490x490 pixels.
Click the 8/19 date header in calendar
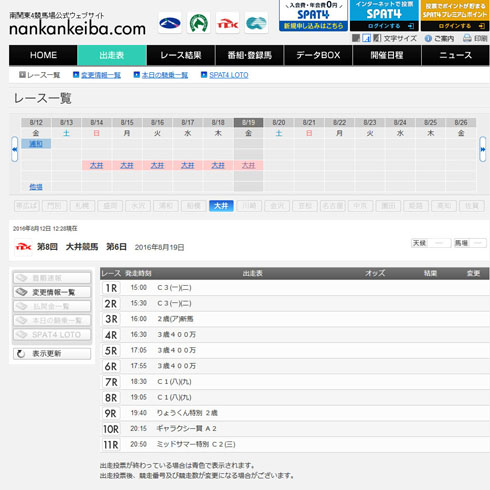click(249, 123)
